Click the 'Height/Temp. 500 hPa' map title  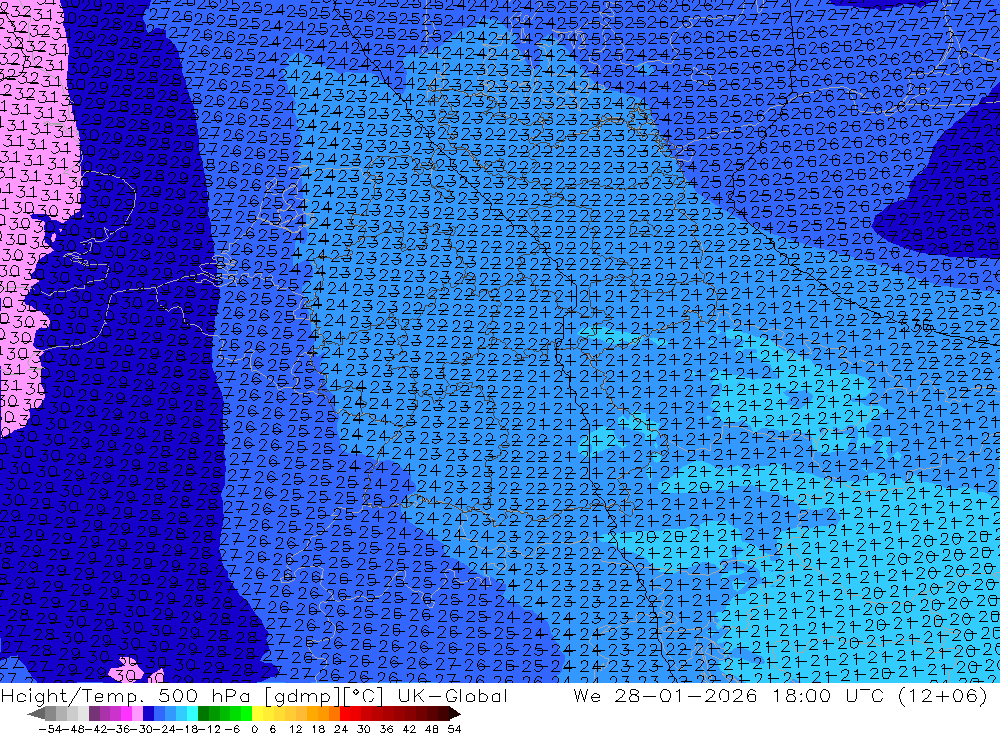[x=127, y=695]
